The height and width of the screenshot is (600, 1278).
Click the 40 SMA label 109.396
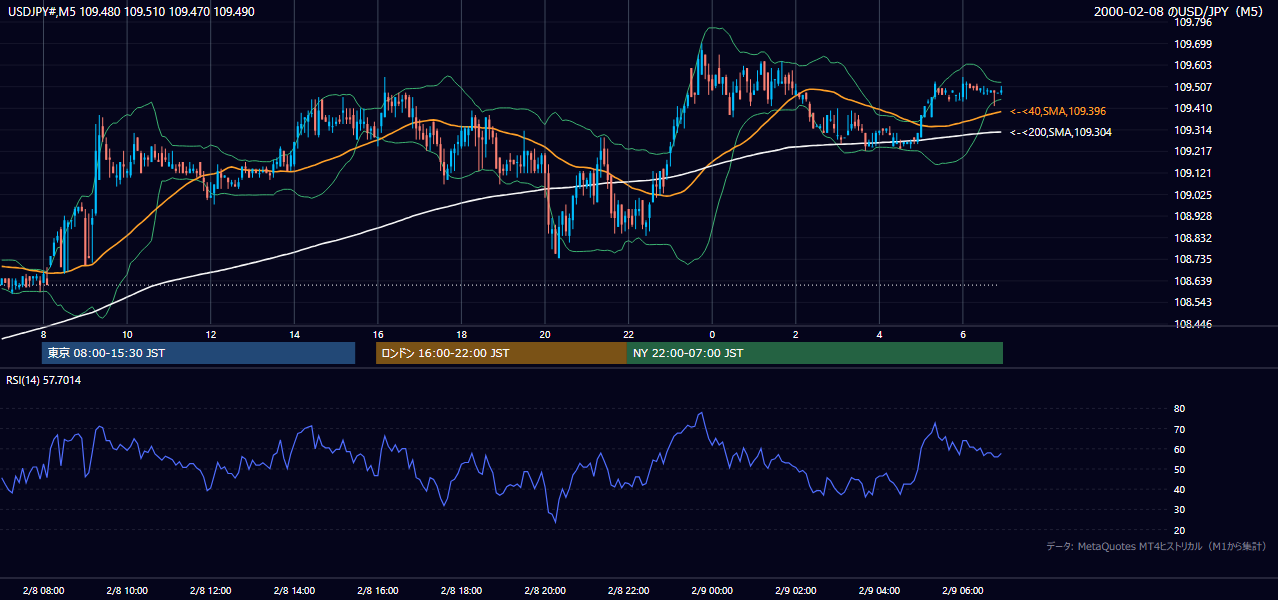click(x=1058, y=111)
